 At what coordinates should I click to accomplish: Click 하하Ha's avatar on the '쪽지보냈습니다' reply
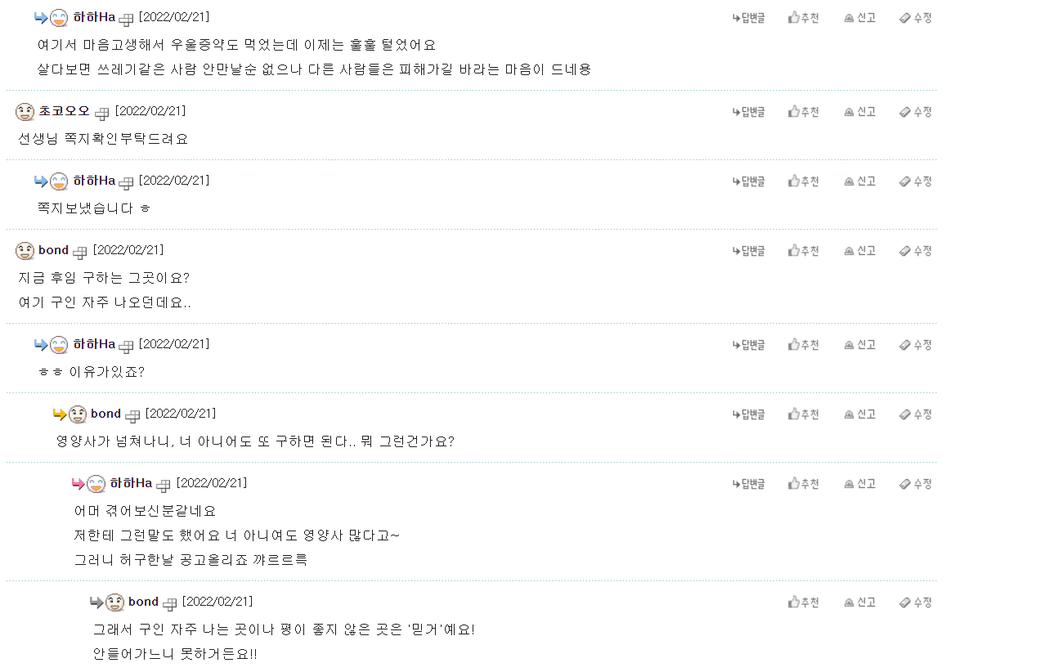click(x=59, y=181)
